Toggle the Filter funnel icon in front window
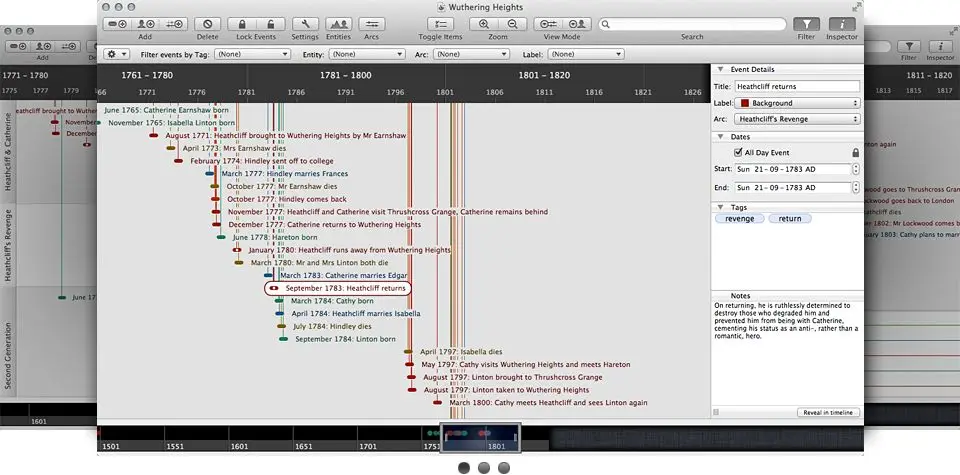Screen dimensions: 960x475 (x=806, y=24)
